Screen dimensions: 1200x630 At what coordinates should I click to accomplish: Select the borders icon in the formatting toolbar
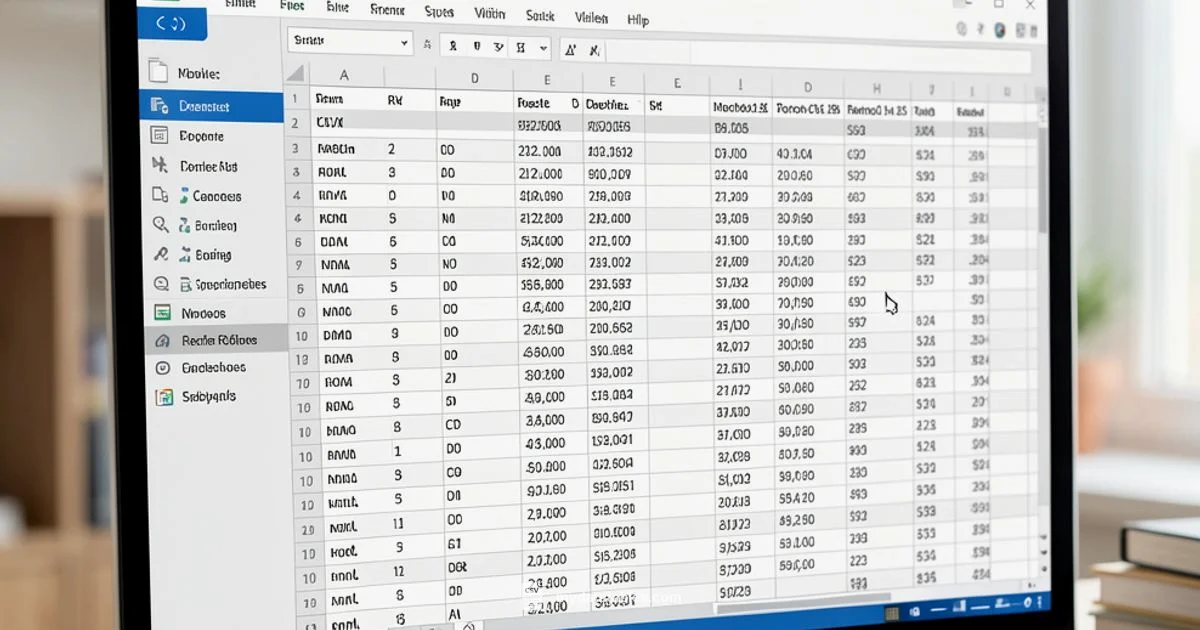coord(520,46)
